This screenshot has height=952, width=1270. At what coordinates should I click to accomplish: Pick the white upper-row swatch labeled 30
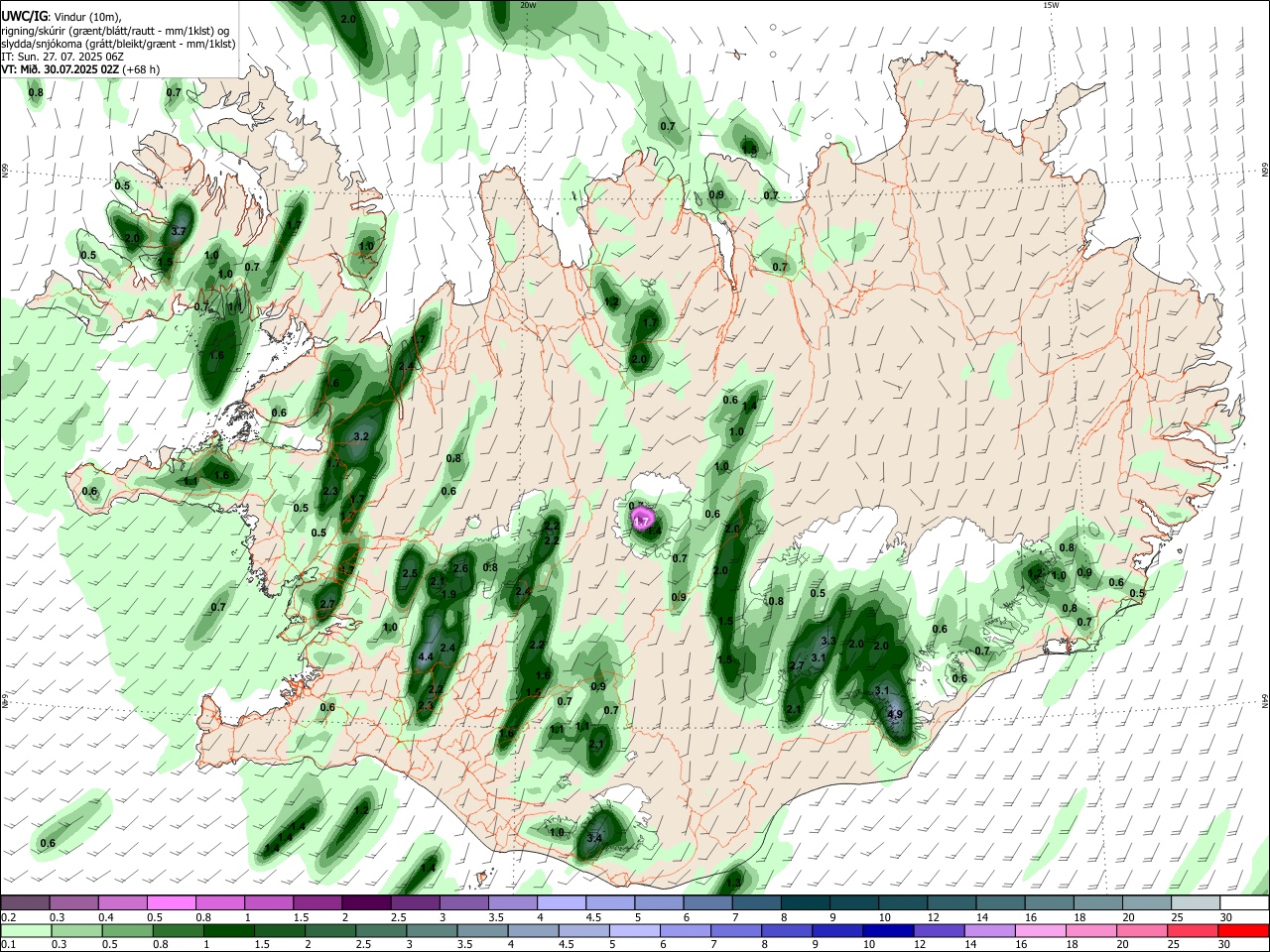click(x=1244, y=902)
